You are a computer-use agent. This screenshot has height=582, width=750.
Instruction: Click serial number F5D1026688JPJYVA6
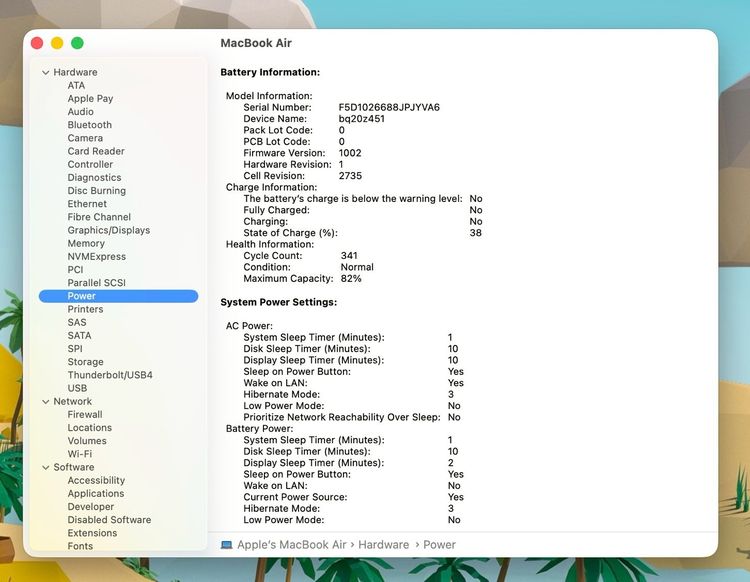coord(389,107)
